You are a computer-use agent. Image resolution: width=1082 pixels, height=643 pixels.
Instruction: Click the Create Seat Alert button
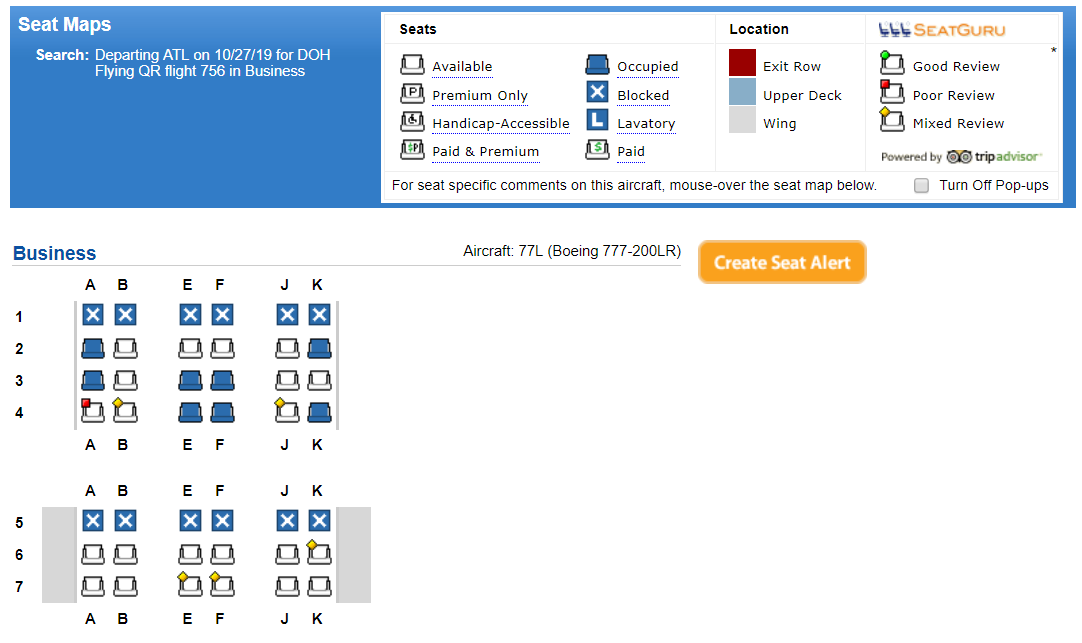tap(782, 263)
